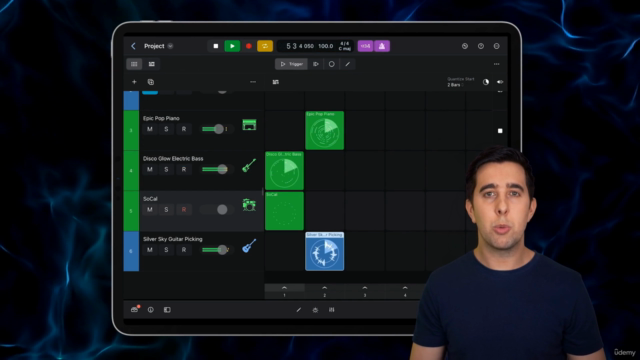Screen dimensions: 640x360
Task: Solo the SoCal drummer track
Action: point(166,209)
